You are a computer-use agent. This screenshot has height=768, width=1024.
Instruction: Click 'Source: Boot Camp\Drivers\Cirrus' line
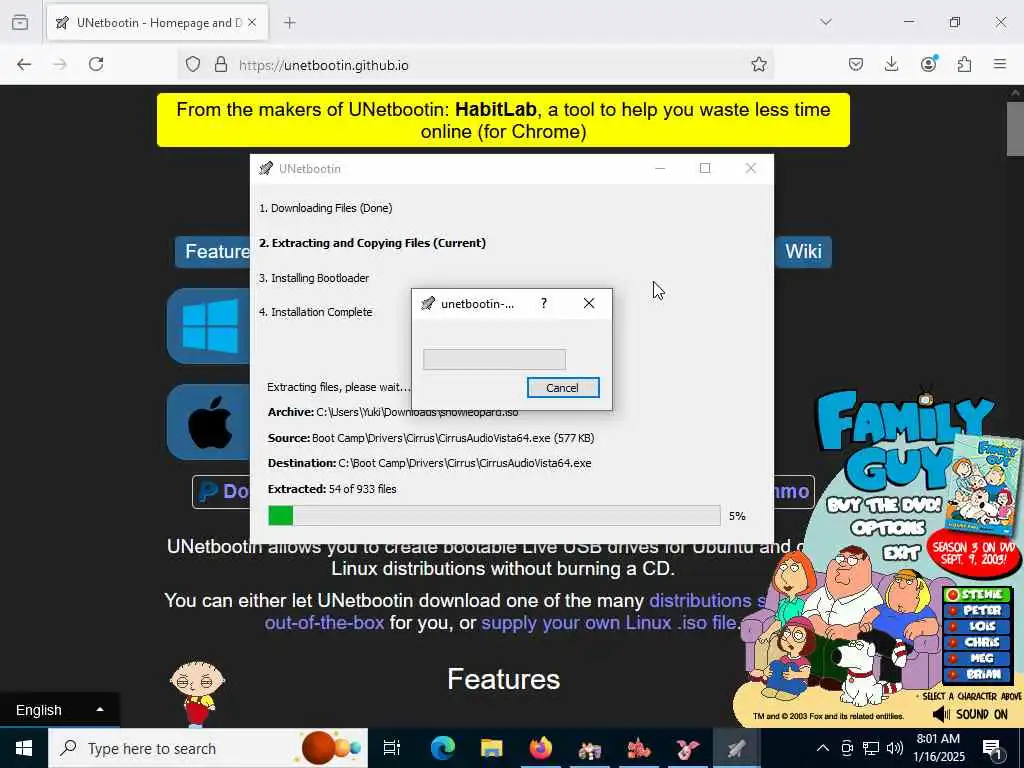point(431,438)
